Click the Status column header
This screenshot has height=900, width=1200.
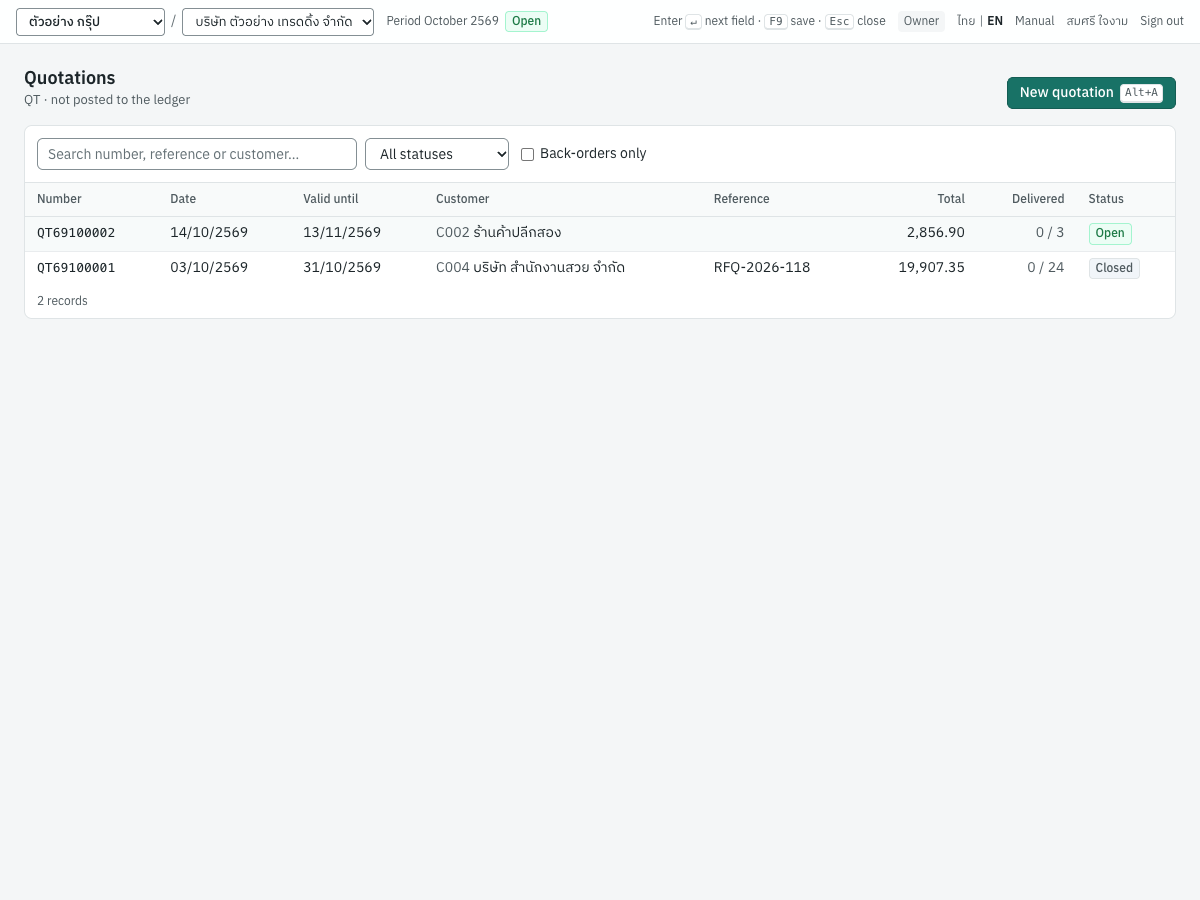pos(1106,199)
